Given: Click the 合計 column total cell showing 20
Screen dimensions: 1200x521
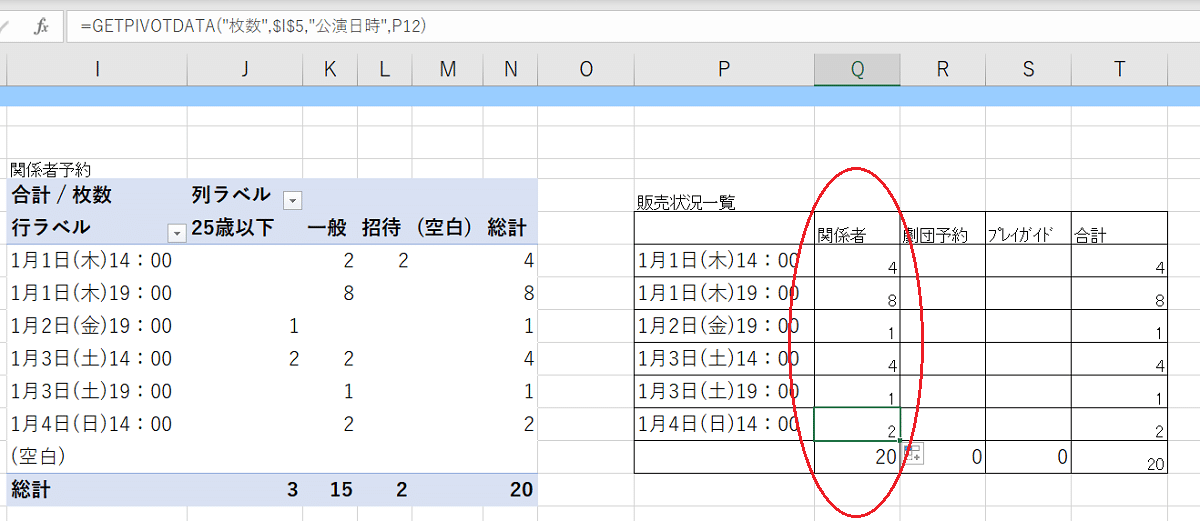Looking at the screenshot, I should click(x=1120, y=457).
